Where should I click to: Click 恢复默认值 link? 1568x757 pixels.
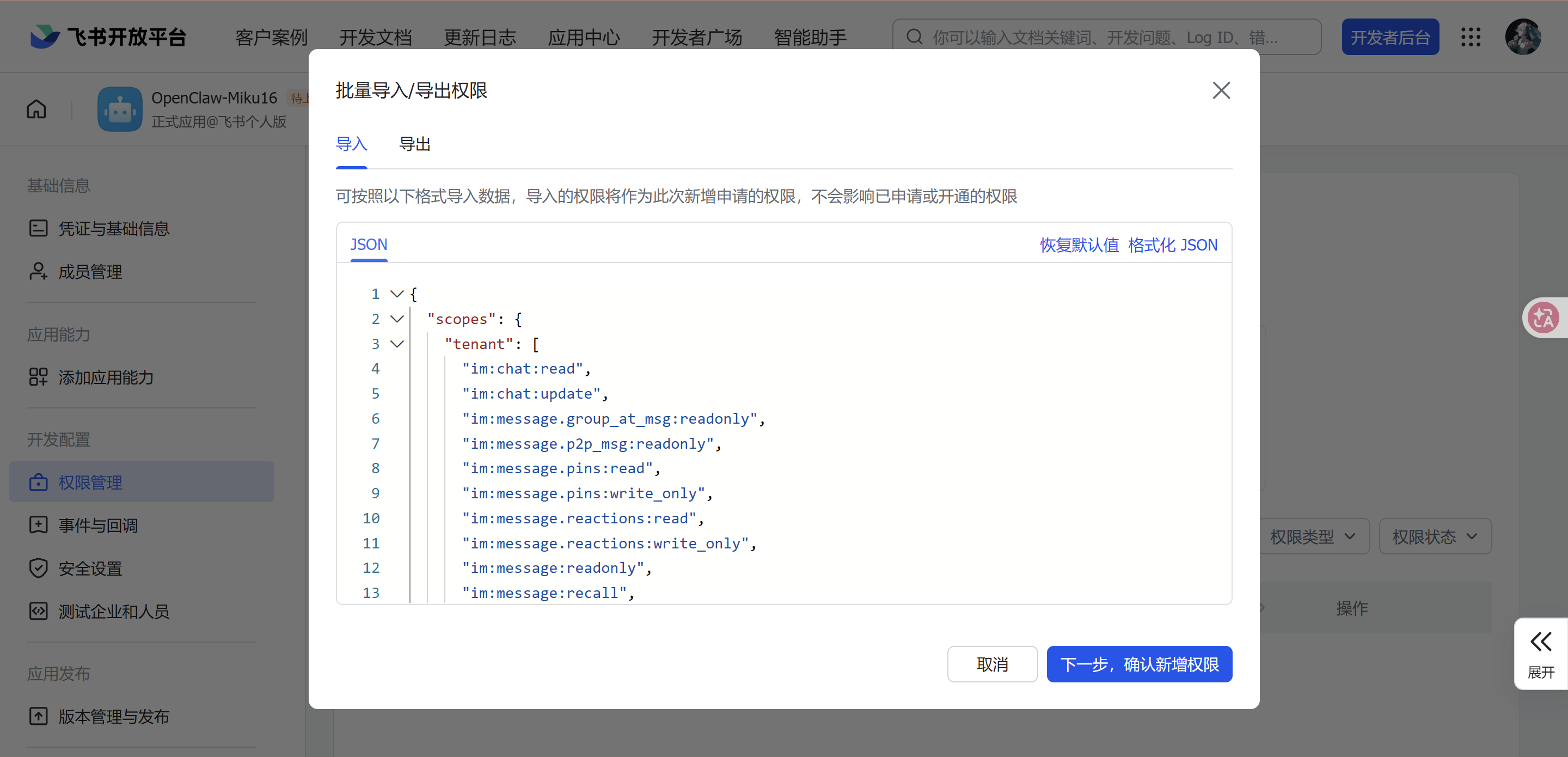pyautogui.click(x=1079, y=245)
